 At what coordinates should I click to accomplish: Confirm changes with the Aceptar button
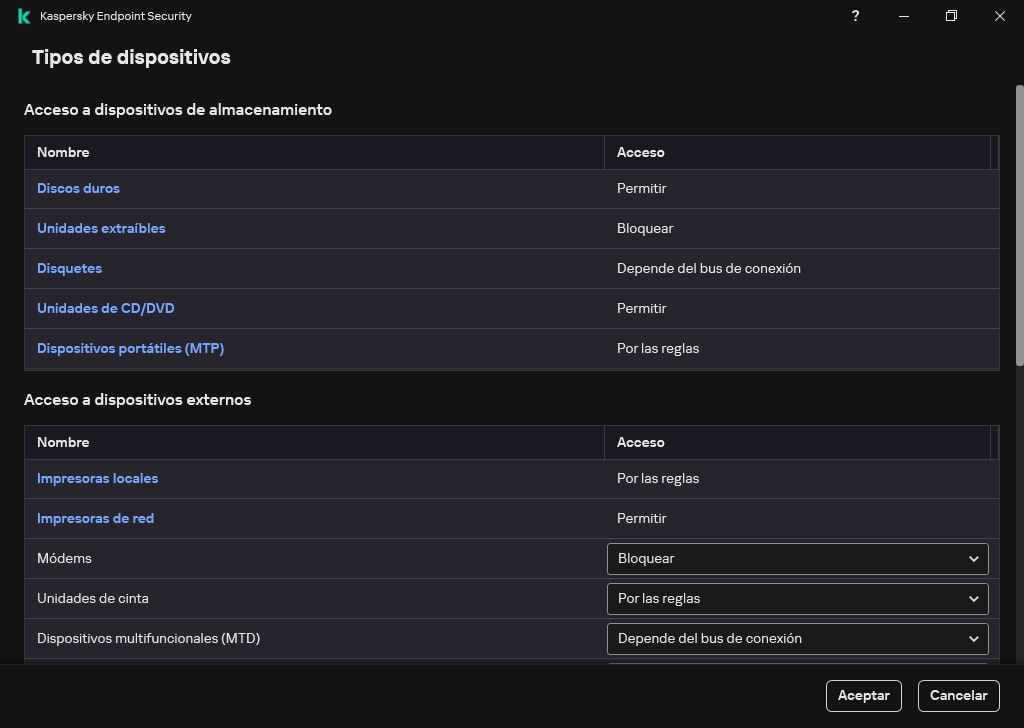[863, 695]
